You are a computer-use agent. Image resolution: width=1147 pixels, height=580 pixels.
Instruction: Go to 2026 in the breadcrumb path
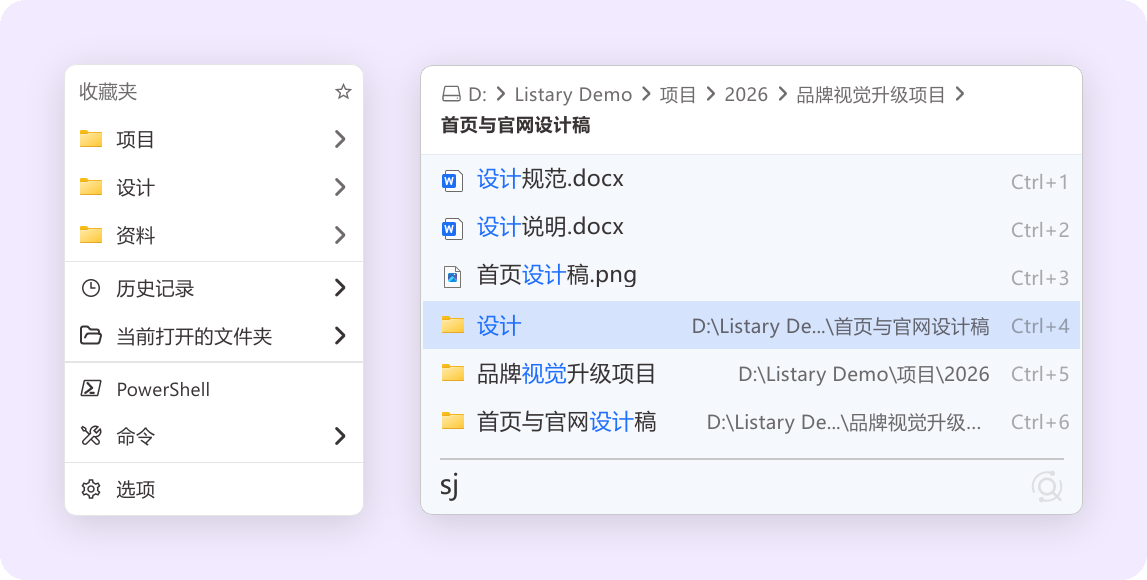(746, 94)
